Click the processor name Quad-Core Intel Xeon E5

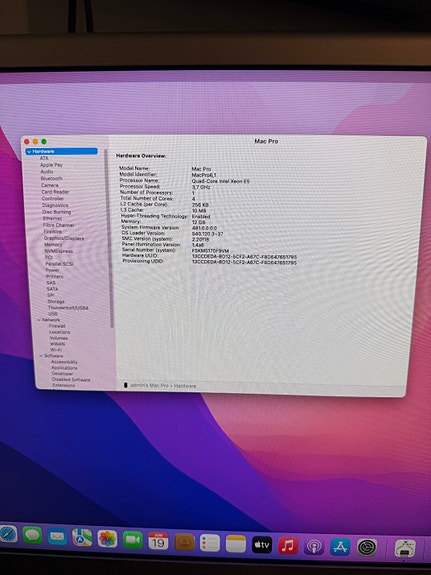[220, 181]
